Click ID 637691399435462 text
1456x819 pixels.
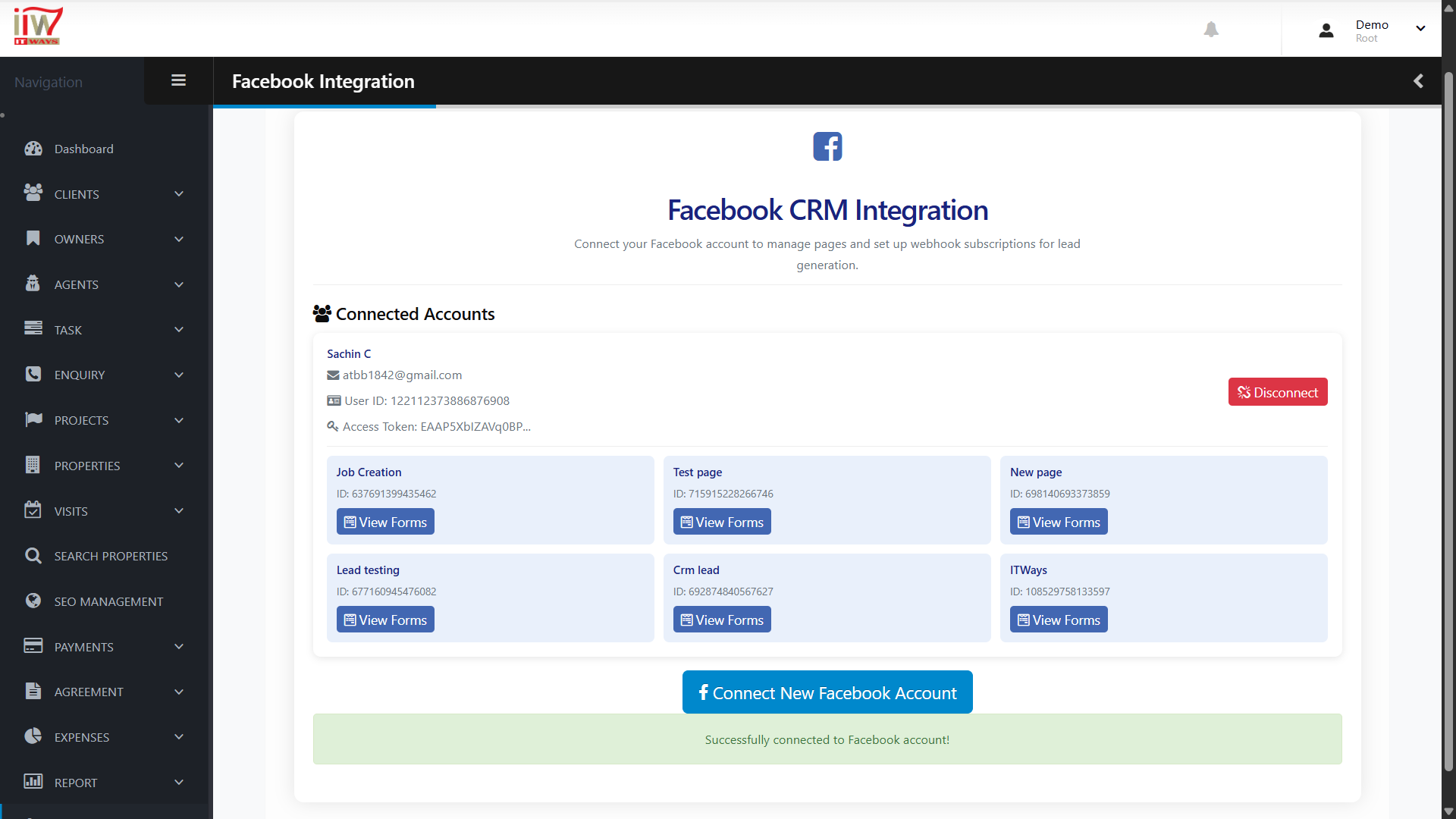387,494
